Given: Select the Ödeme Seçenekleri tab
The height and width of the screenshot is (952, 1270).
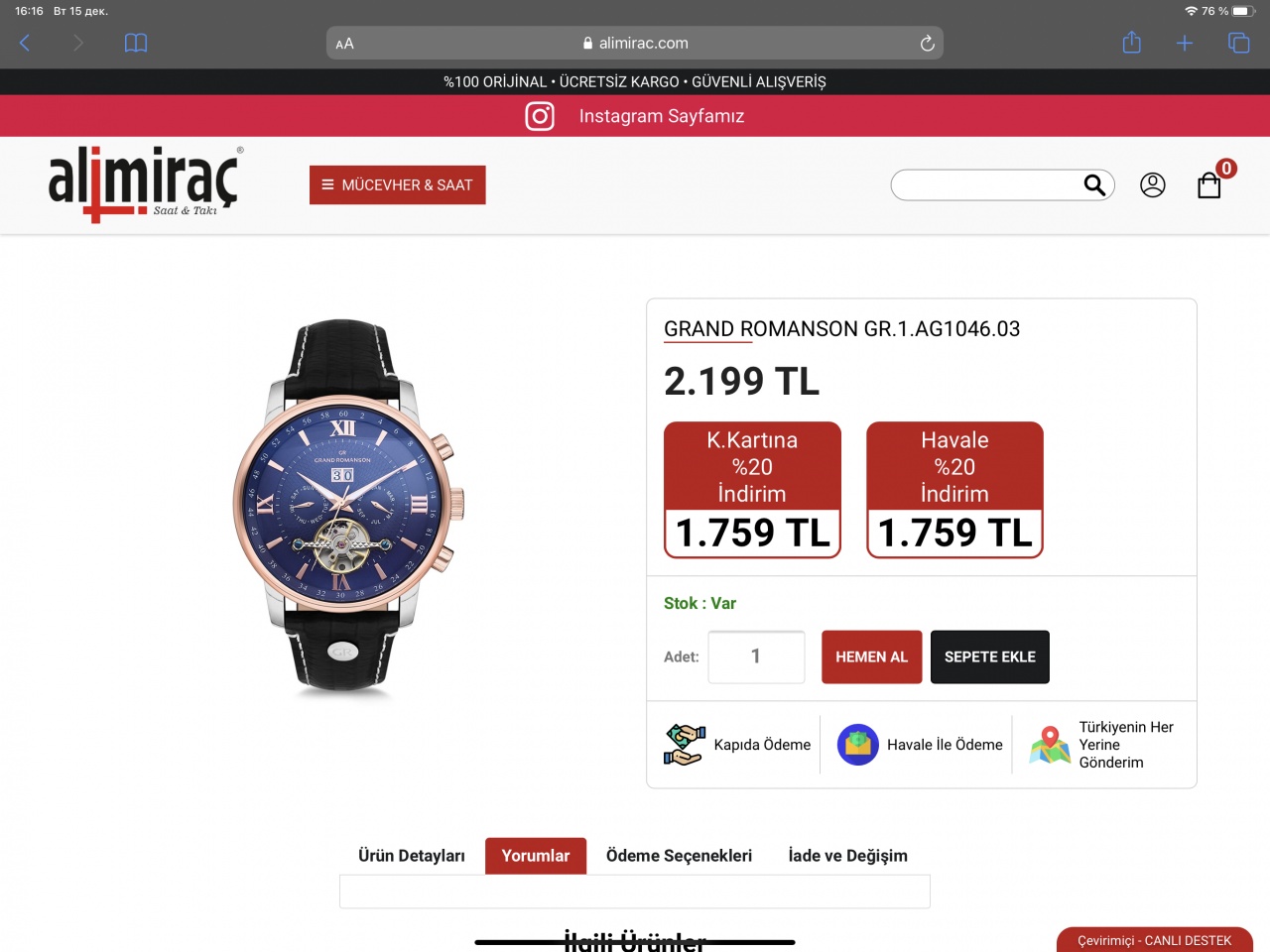Looking at the screenshot, I should tap(679, 856).
